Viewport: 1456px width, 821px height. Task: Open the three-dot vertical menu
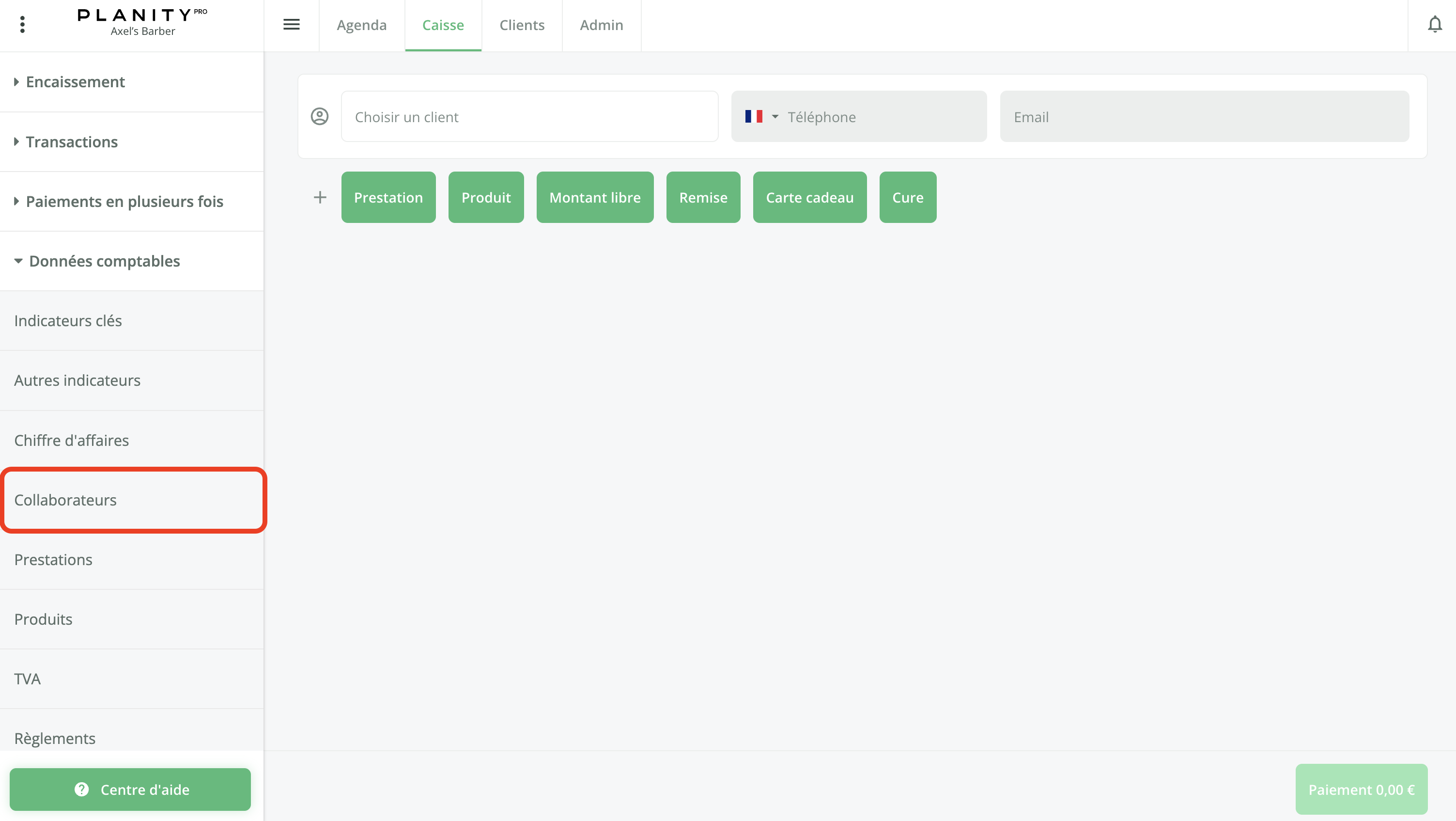point(23,24)
